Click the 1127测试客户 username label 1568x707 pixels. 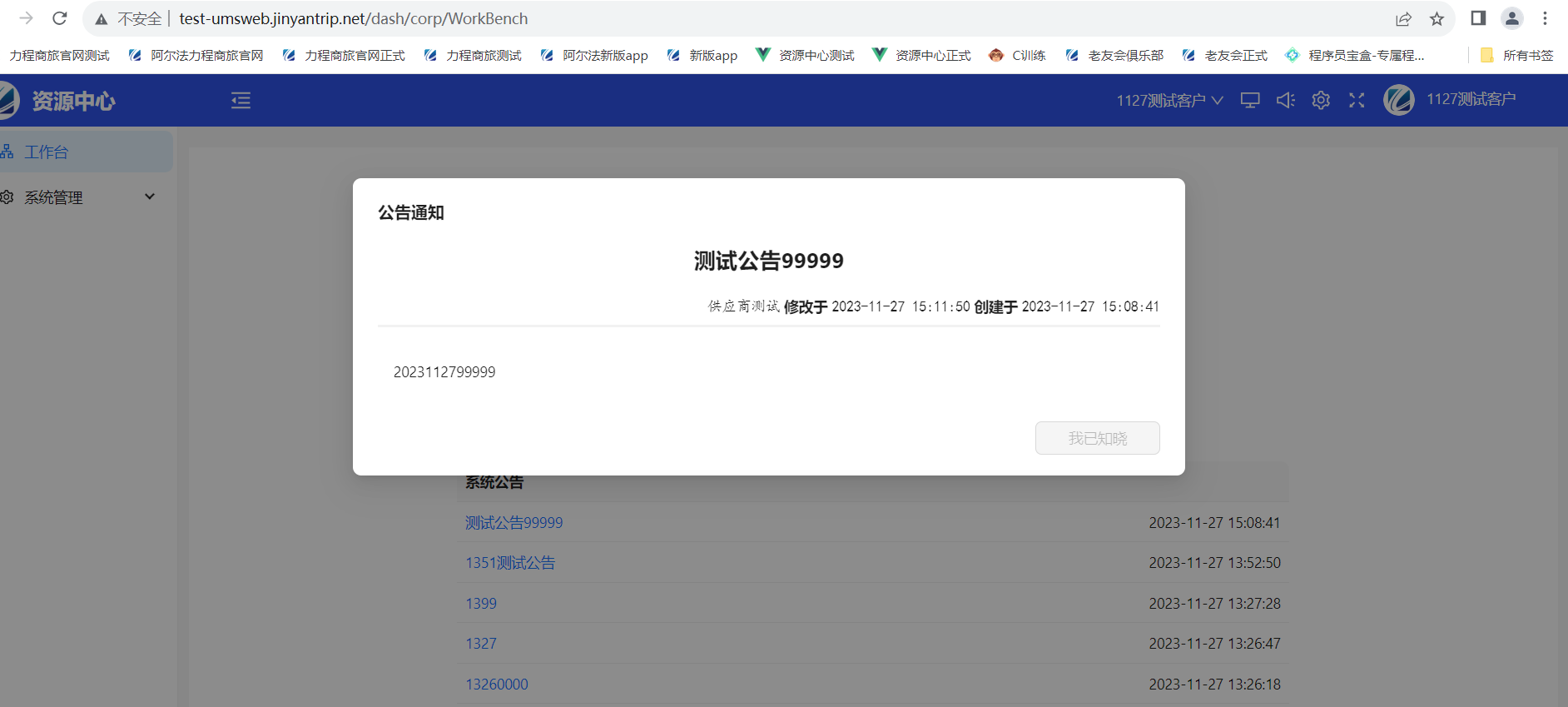[x=1471, y=99]
